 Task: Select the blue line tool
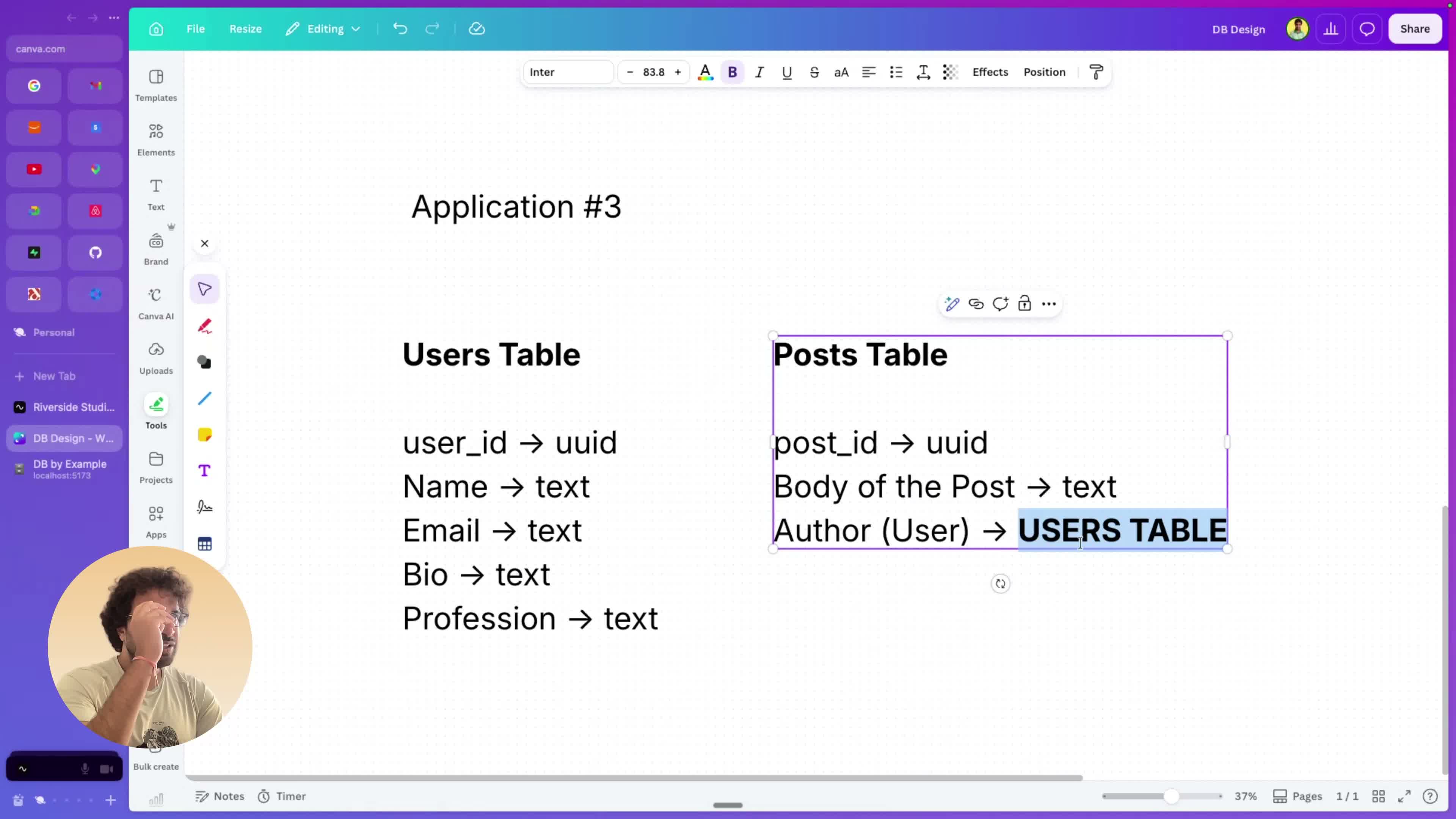click(x=205, y=399)
